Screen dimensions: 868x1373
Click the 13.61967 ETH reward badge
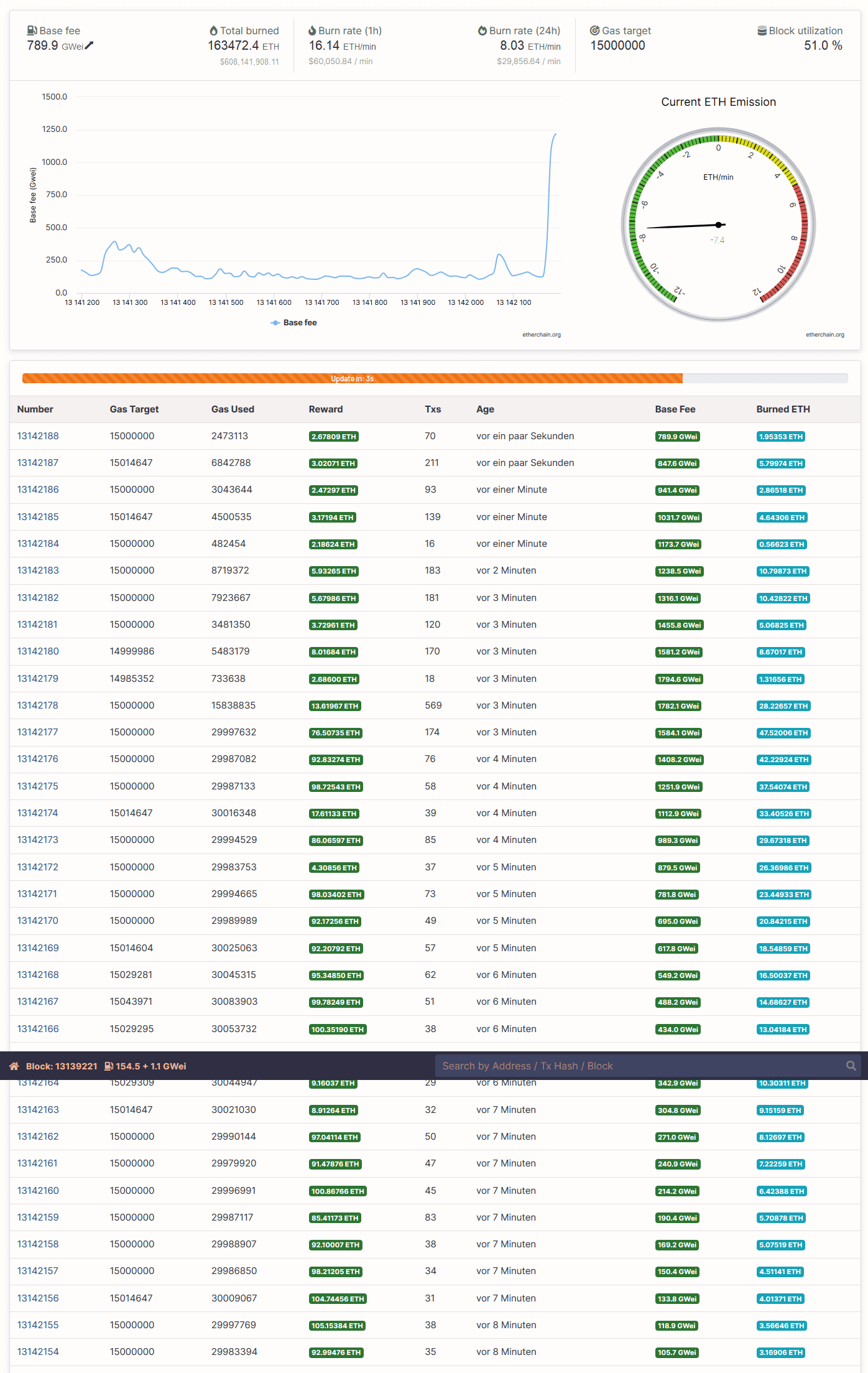(x=335, y=706)
